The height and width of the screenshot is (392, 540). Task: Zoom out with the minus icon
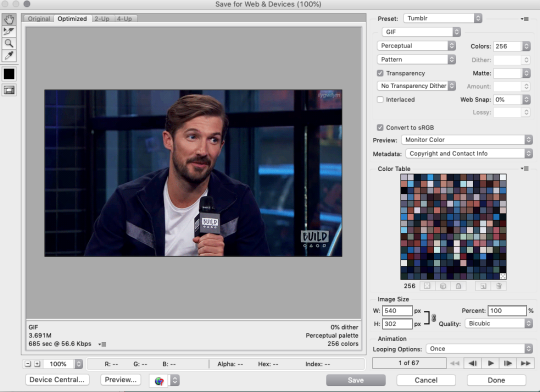28,364
